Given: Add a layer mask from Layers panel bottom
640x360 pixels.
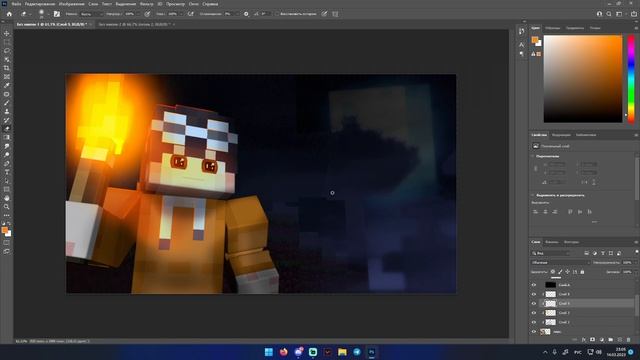Looking at the screenshot, I should click(x=592, y=340).
